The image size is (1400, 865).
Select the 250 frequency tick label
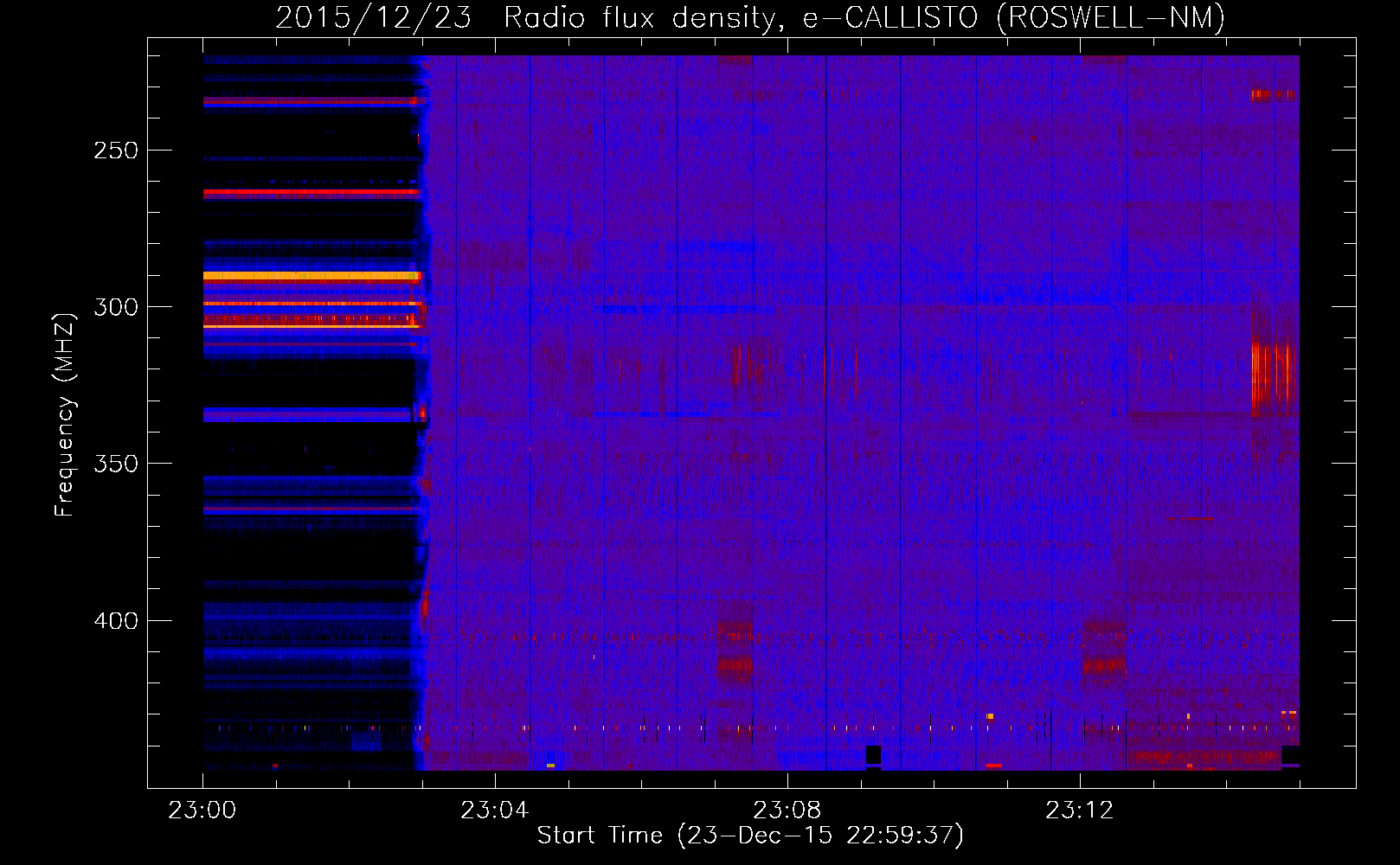pyautogui.click(x=116, y=151)
